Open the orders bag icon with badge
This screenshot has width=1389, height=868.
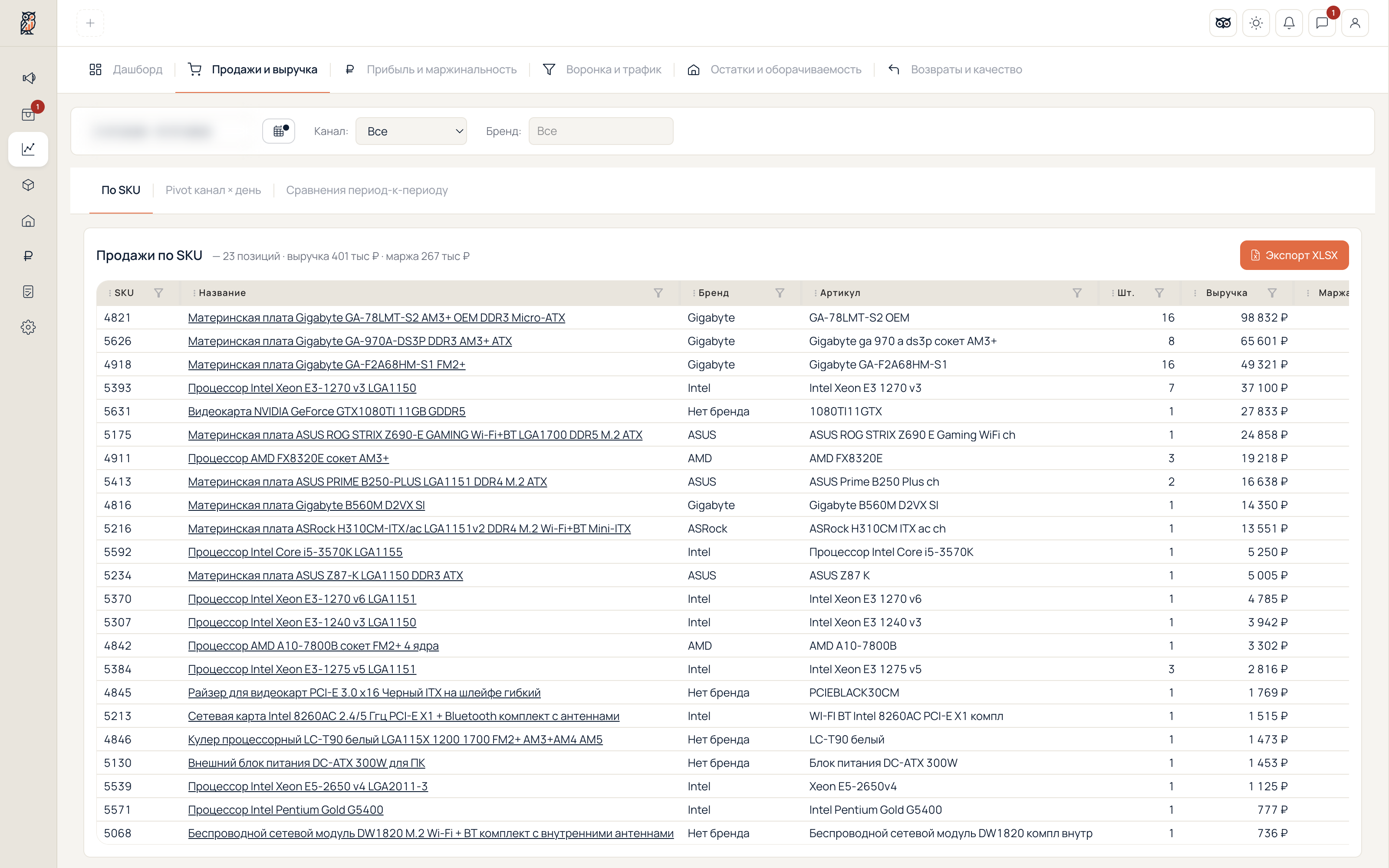(x=28, y=114)
